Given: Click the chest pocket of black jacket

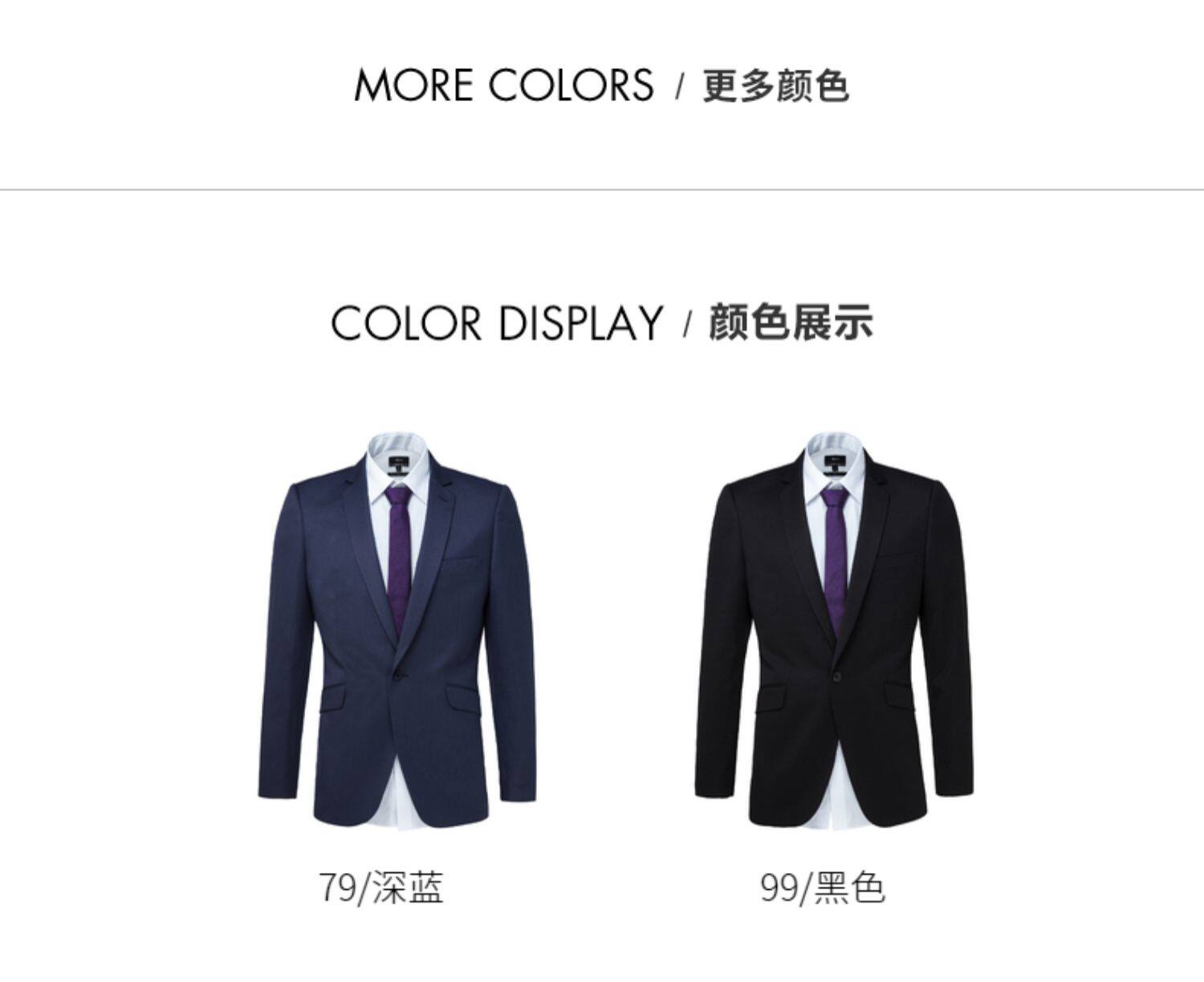Looking at the screenshot, I should point(899,555).
